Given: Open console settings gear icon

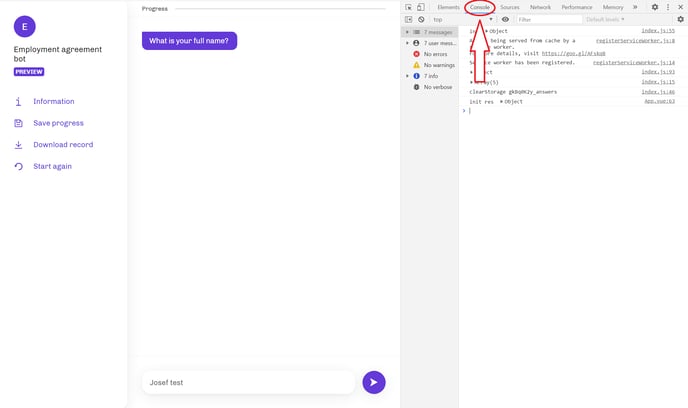Looking at the screenshot, I should coord(681,19).
